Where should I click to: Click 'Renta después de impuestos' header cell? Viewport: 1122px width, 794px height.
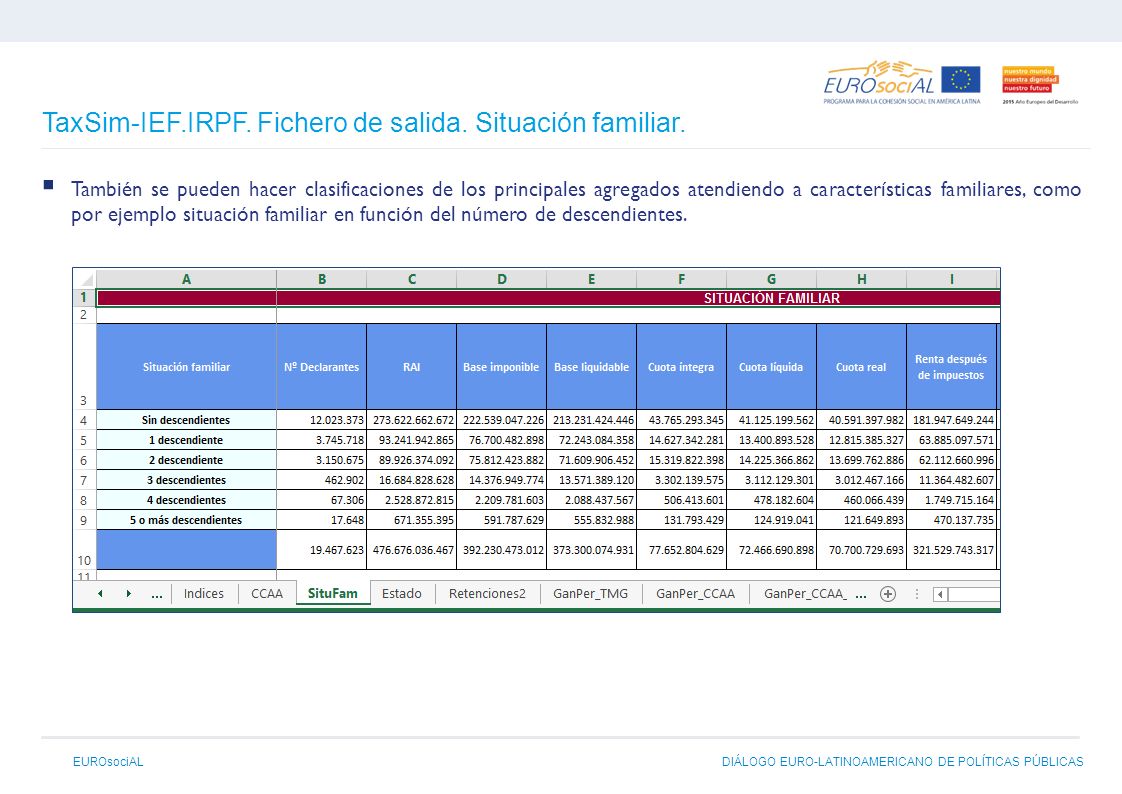pos(952,367)
